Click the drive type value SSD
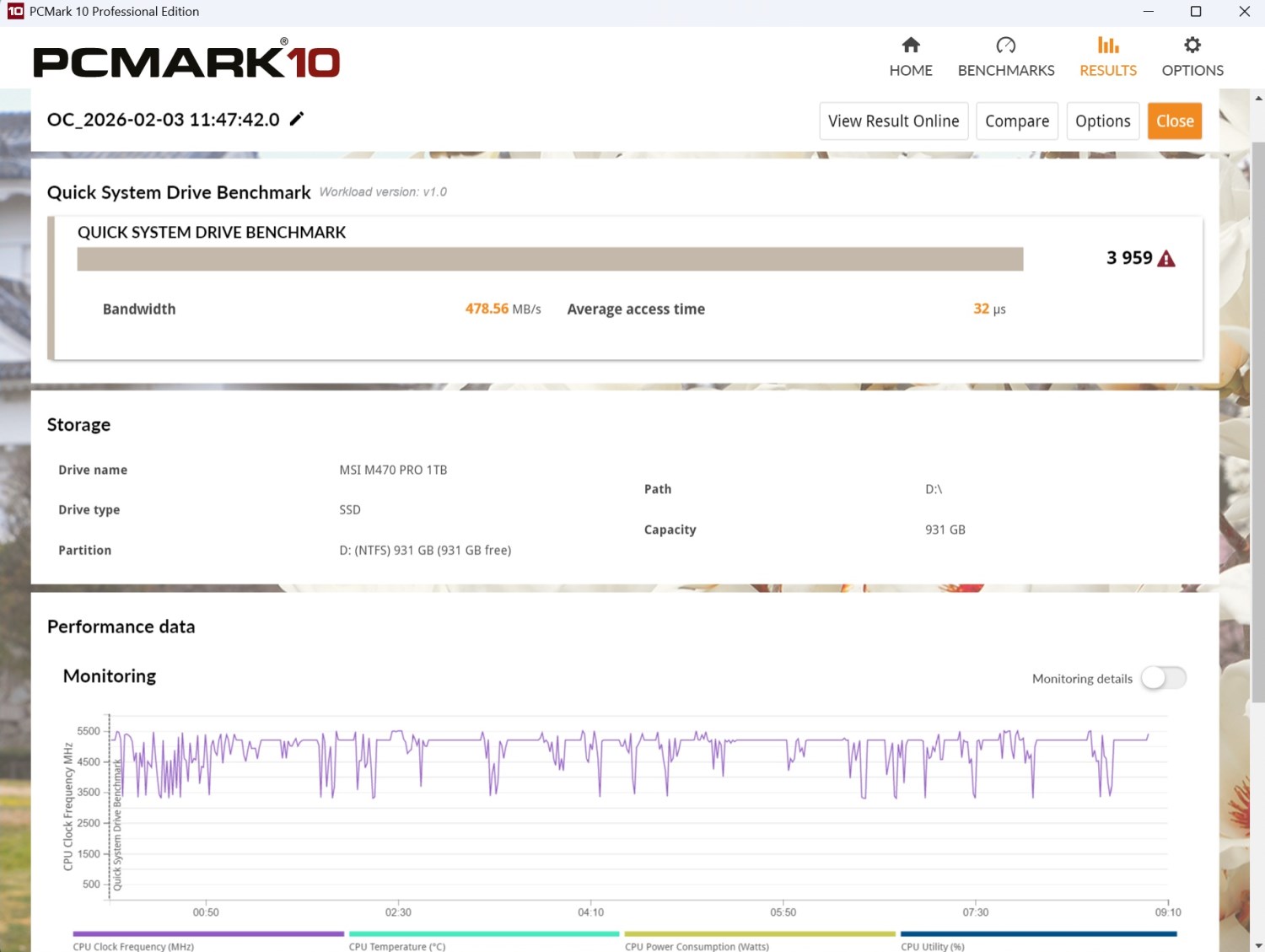The image size is (1265, 952). click(350, 510)
